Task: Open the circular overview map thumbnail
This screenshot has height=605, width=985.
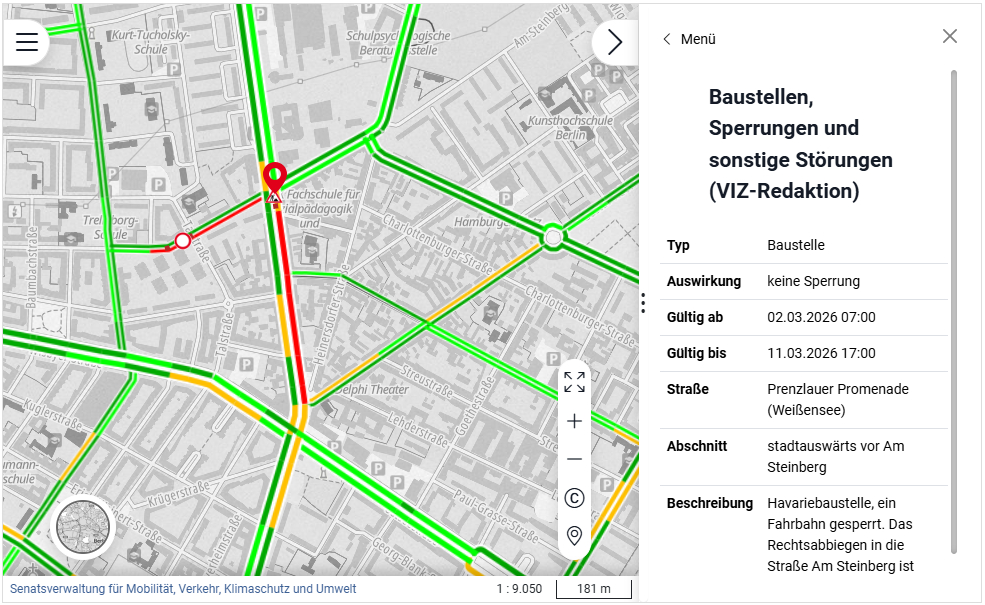Action: pyautogui.click(x=83, y=526)
